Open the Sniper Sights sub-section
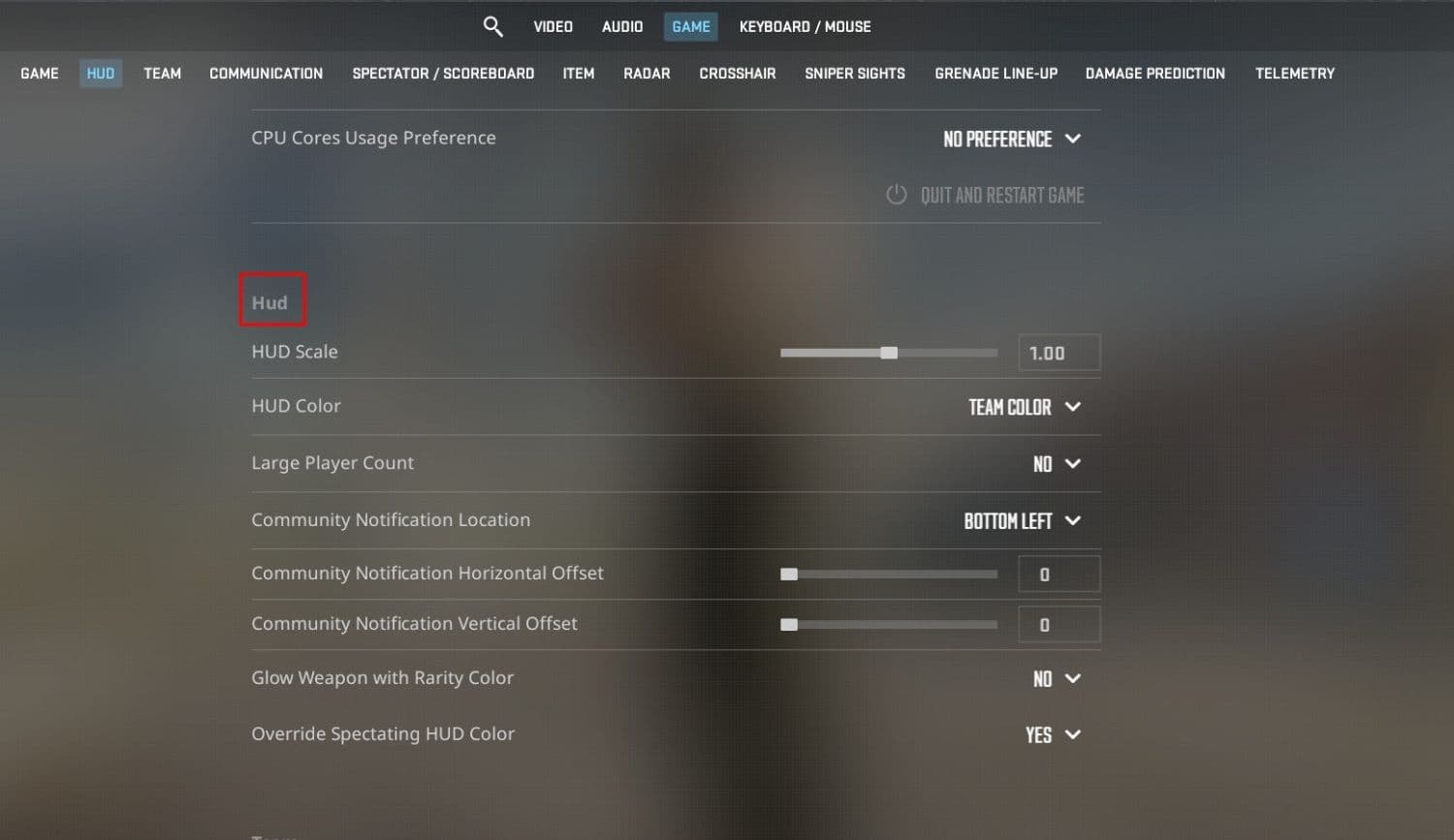This screenshot has width=1454, height=840. (855, 74)
